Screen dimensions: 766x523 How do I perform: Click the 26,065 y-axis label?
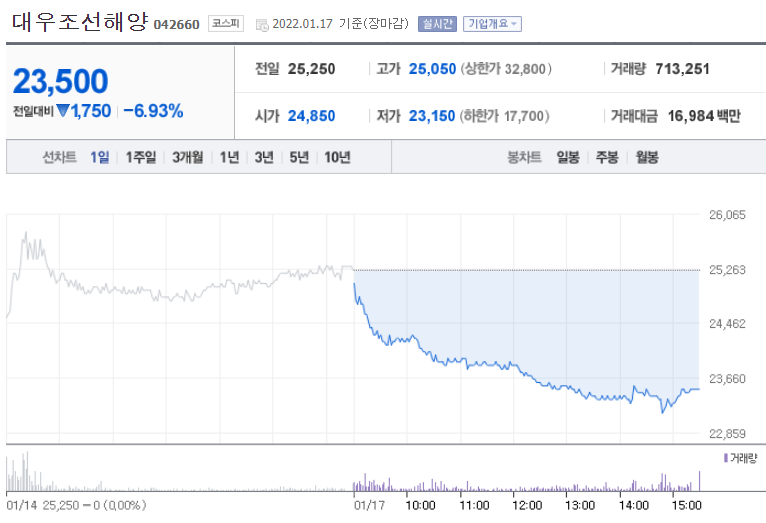pyautogui.click(x=727, y=215)
